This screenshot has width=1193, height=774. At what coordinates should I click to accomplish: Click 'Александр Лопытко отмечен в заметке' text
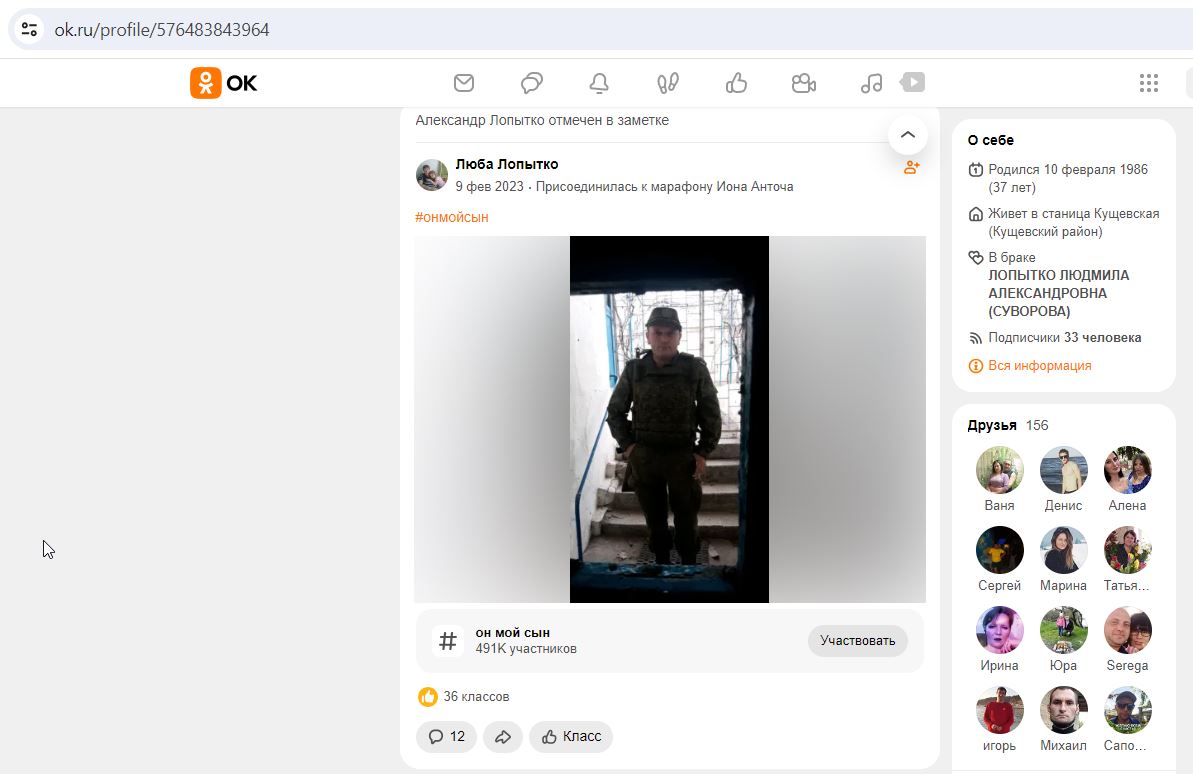click(542, 120)
